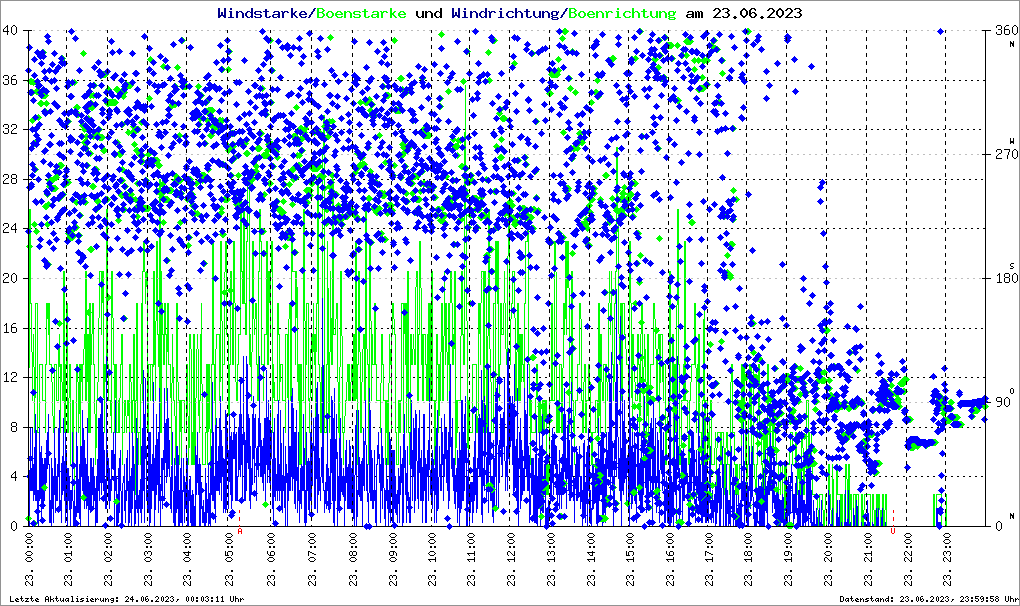Click wind speed axis label 40

(10, 31)
